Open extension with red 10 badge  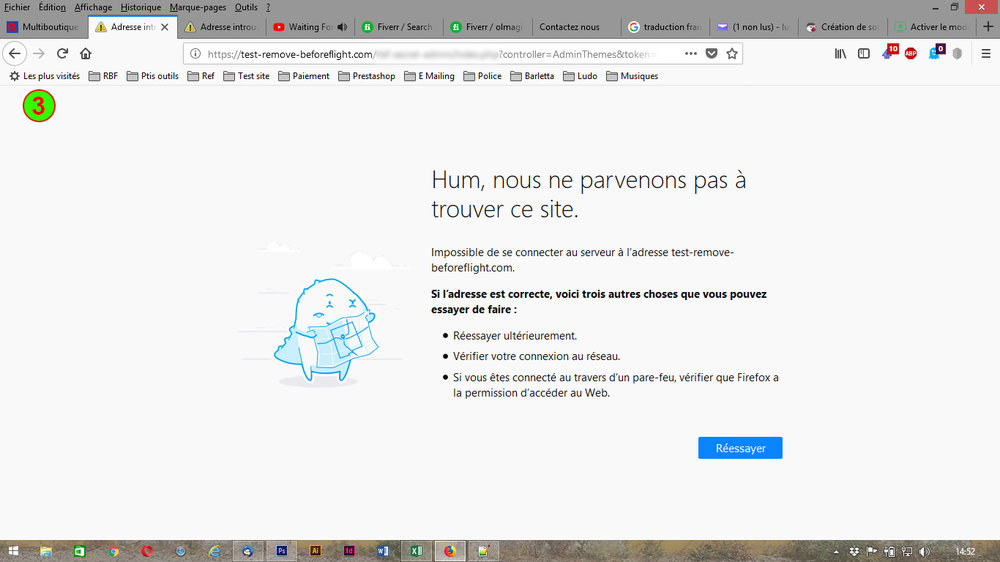click(x=890, y=52)
